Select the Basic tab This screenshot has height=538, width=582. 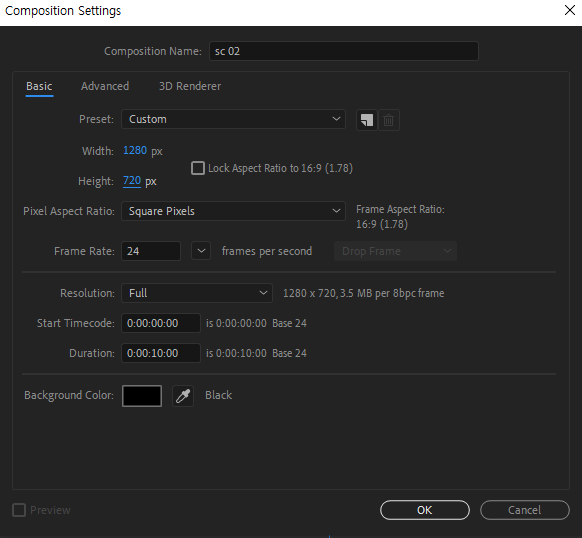tap(39, 87)
